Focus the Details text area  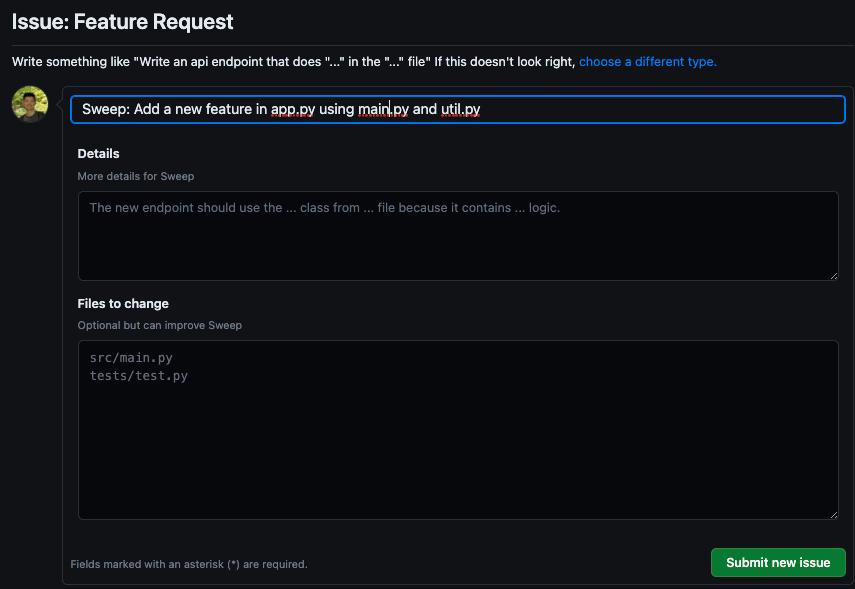click(x=458, y=236)
